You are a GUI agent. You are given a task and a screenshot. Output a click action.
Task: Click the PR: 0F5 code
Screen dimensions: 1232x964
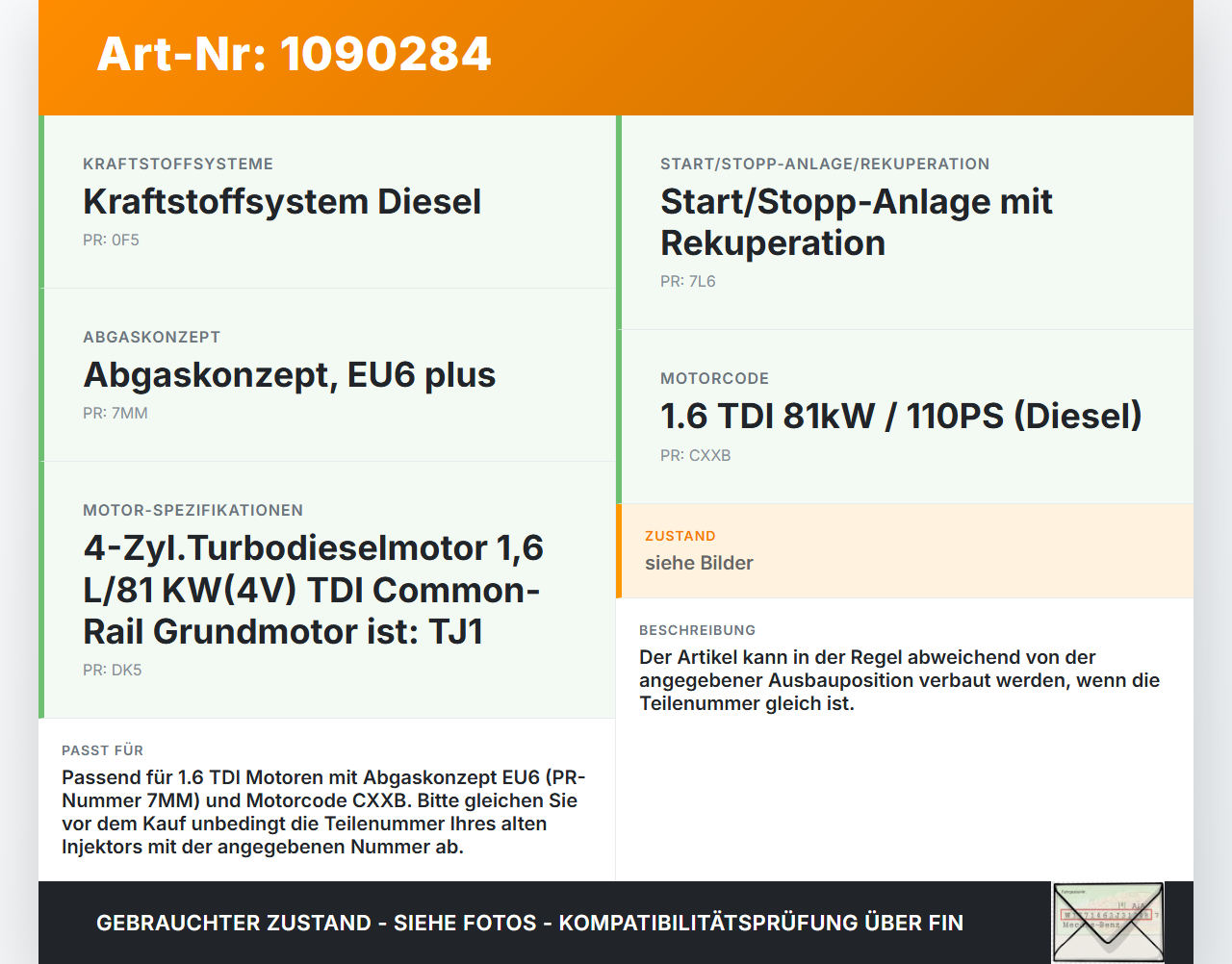tap(111, 241)
